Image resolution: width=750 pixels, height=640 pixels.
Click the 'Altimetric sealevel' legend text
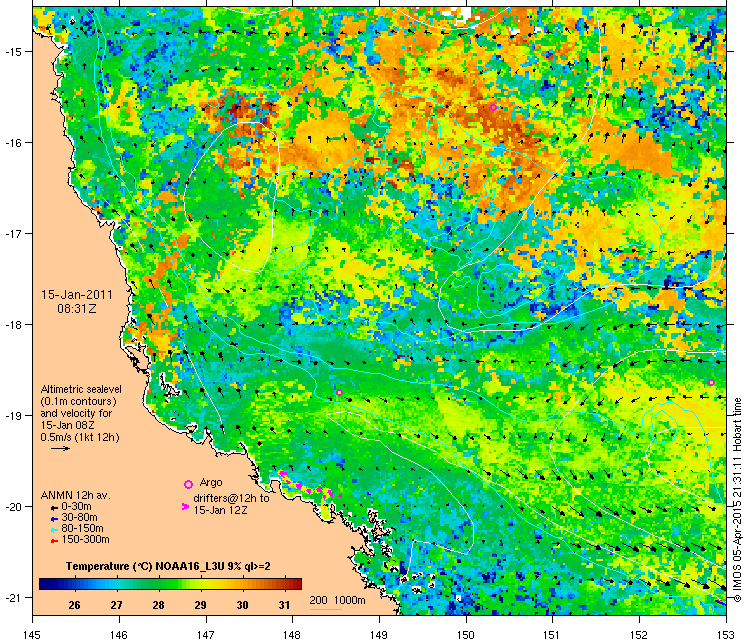coord(81,389)
